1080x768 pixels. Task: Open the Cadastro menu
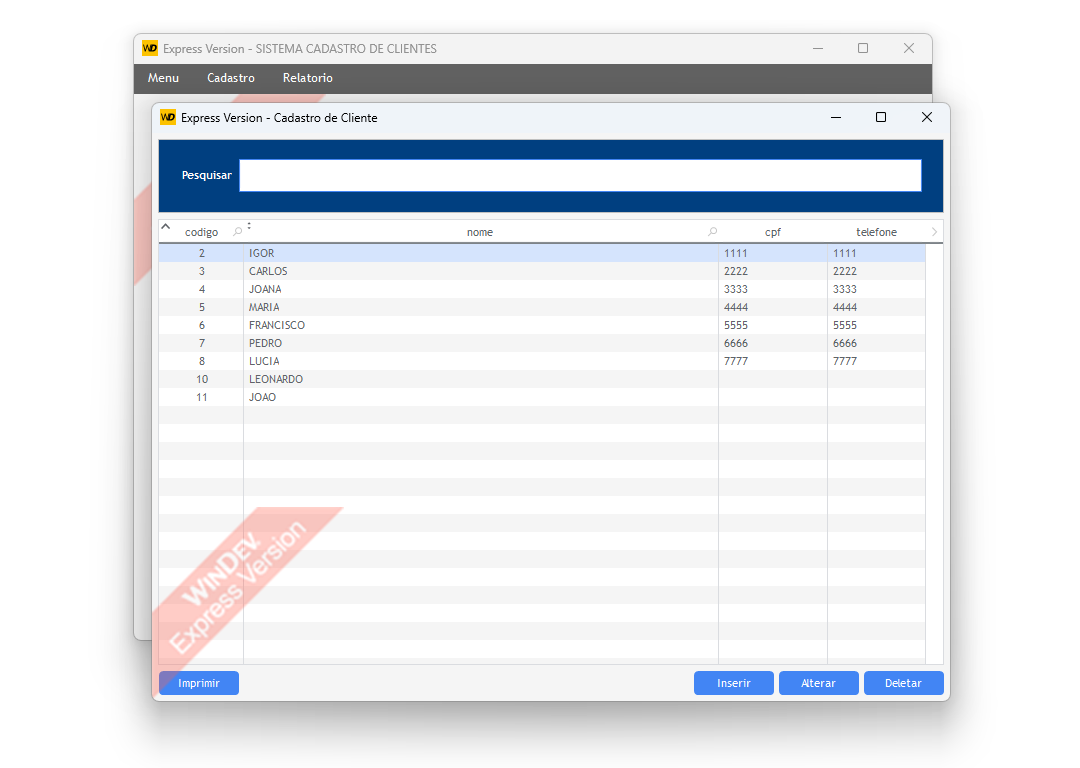pos(231,78)
